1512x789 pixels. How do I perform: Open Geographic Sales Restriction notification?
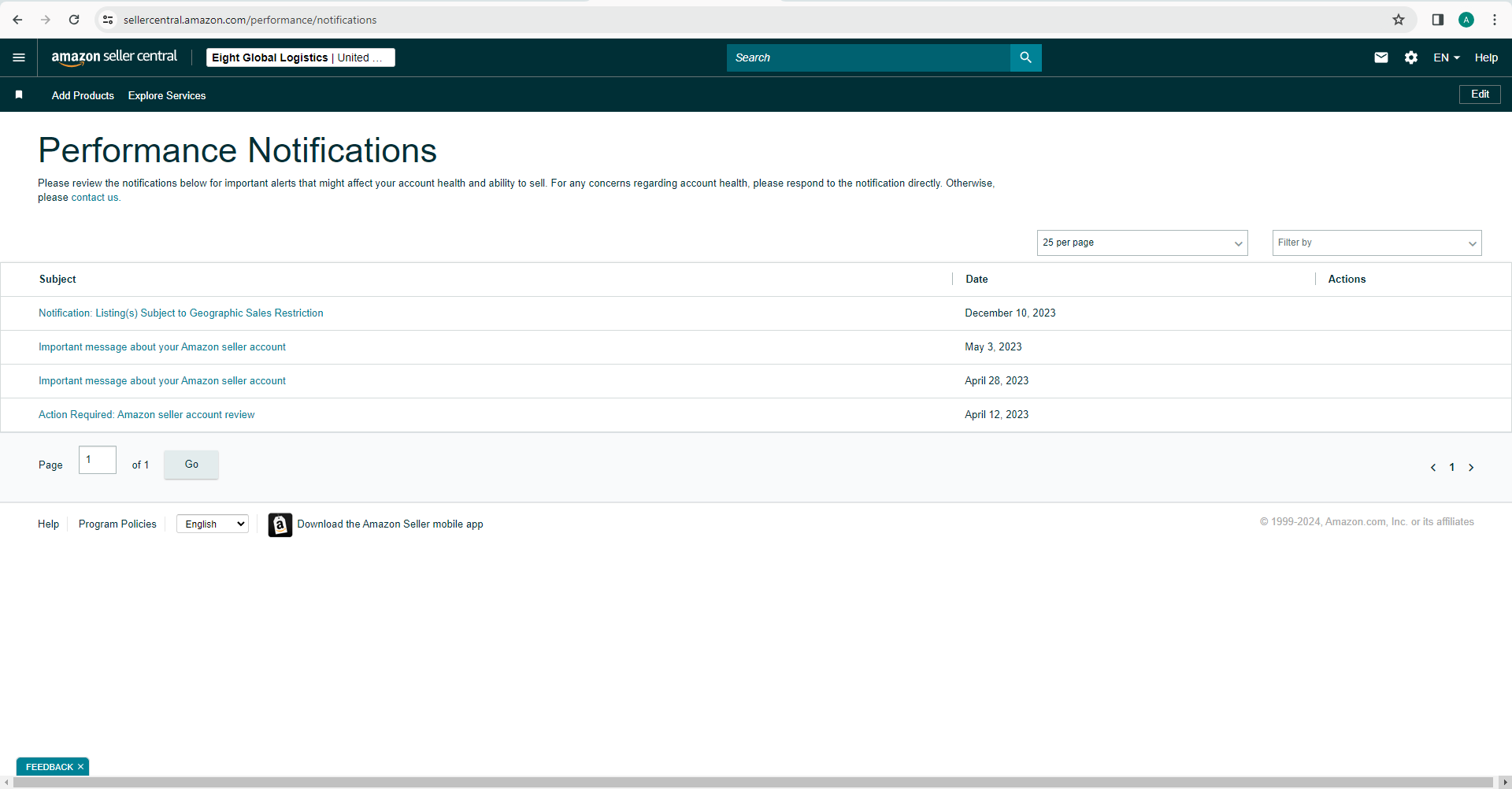pos(181,313)
